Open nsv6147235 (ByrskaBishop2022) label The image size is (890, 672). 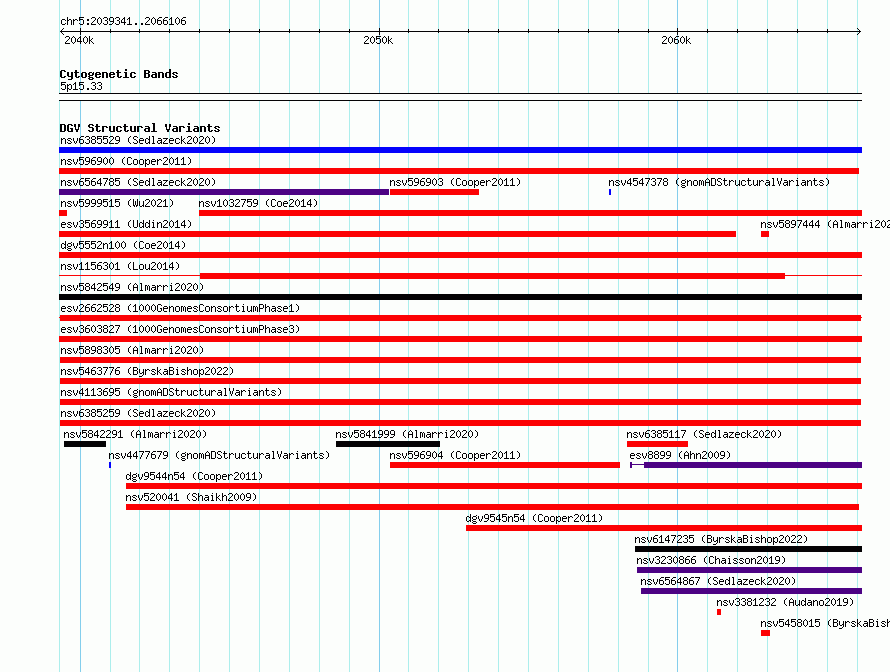(721, 539)
